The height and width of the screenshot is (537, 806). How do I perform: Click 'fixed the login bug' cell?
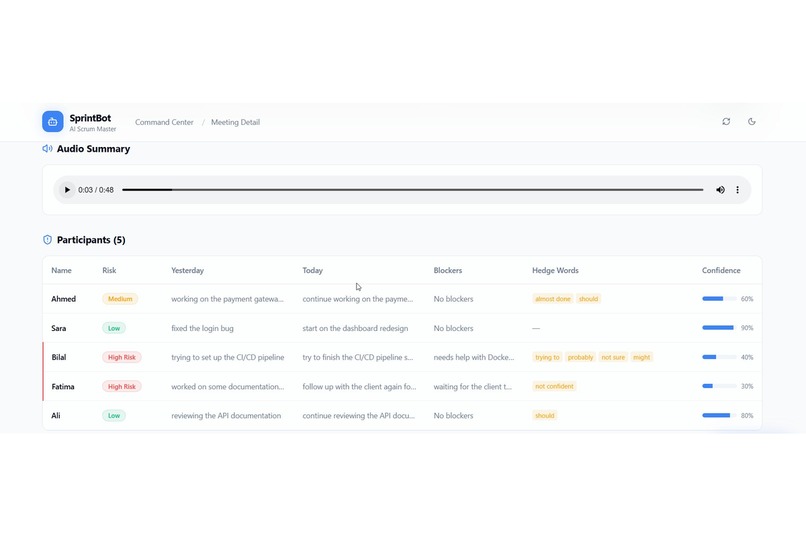coord(202,328)
